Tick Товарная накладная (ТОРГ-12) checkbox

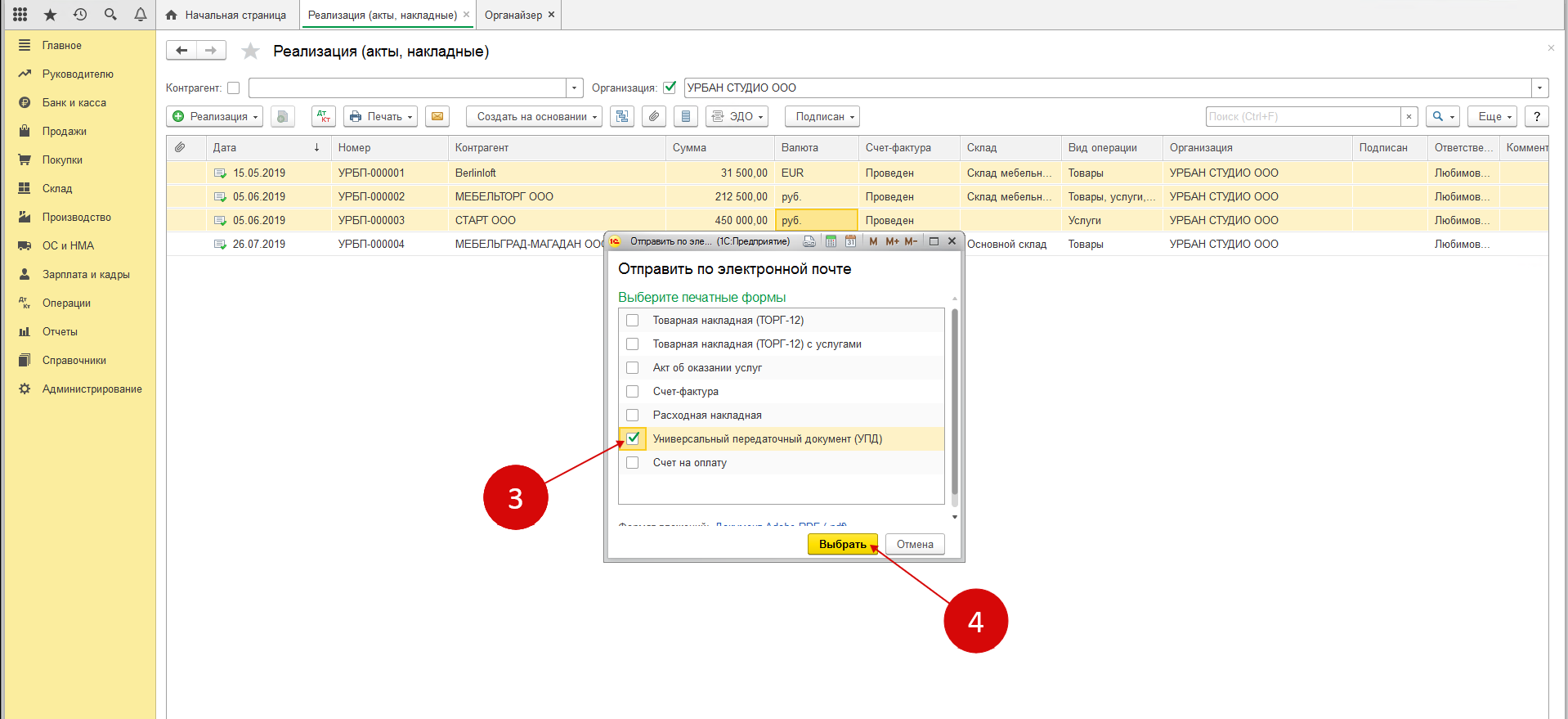pos(633,320)
